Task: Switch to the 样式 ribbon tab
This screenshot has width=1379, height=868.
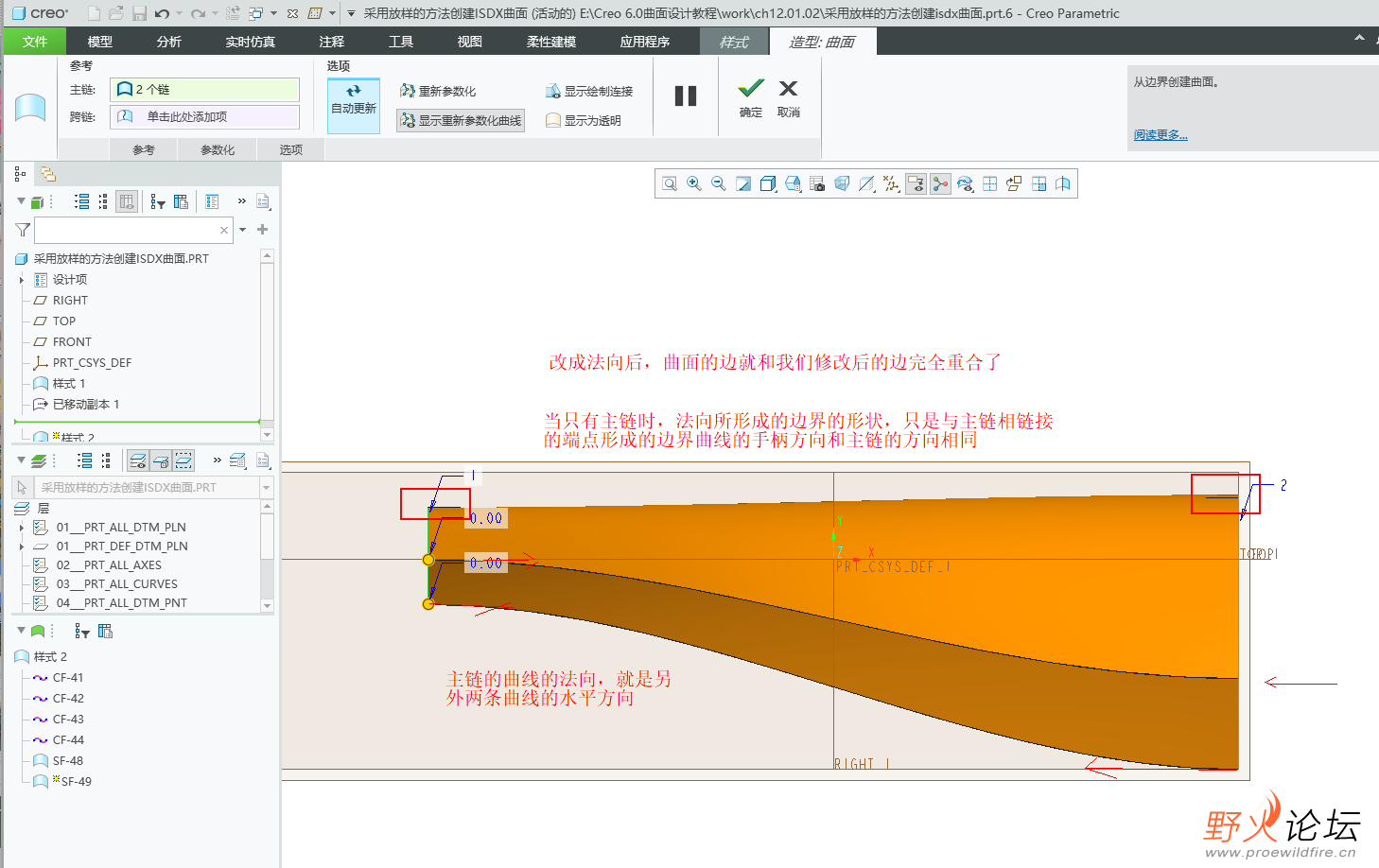Action: (734, 42)
